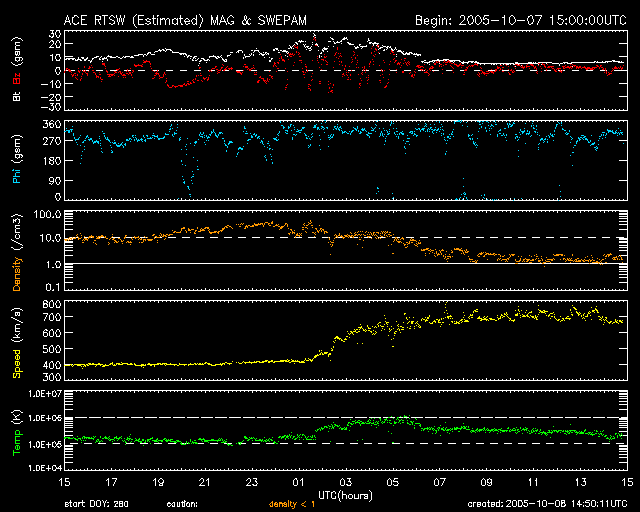640x512 pixels.
Task: Select the '500' tick on the Speed axis
Action: click(52, 349)
